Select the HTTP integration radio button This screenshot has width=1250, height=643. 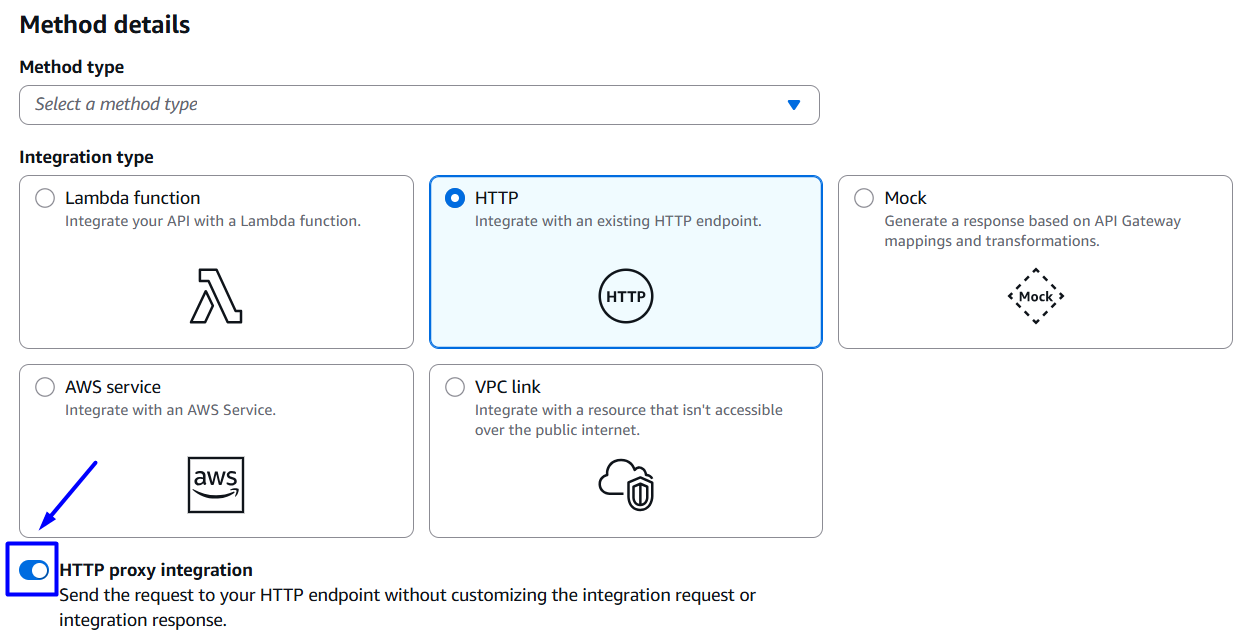(455, 198)
